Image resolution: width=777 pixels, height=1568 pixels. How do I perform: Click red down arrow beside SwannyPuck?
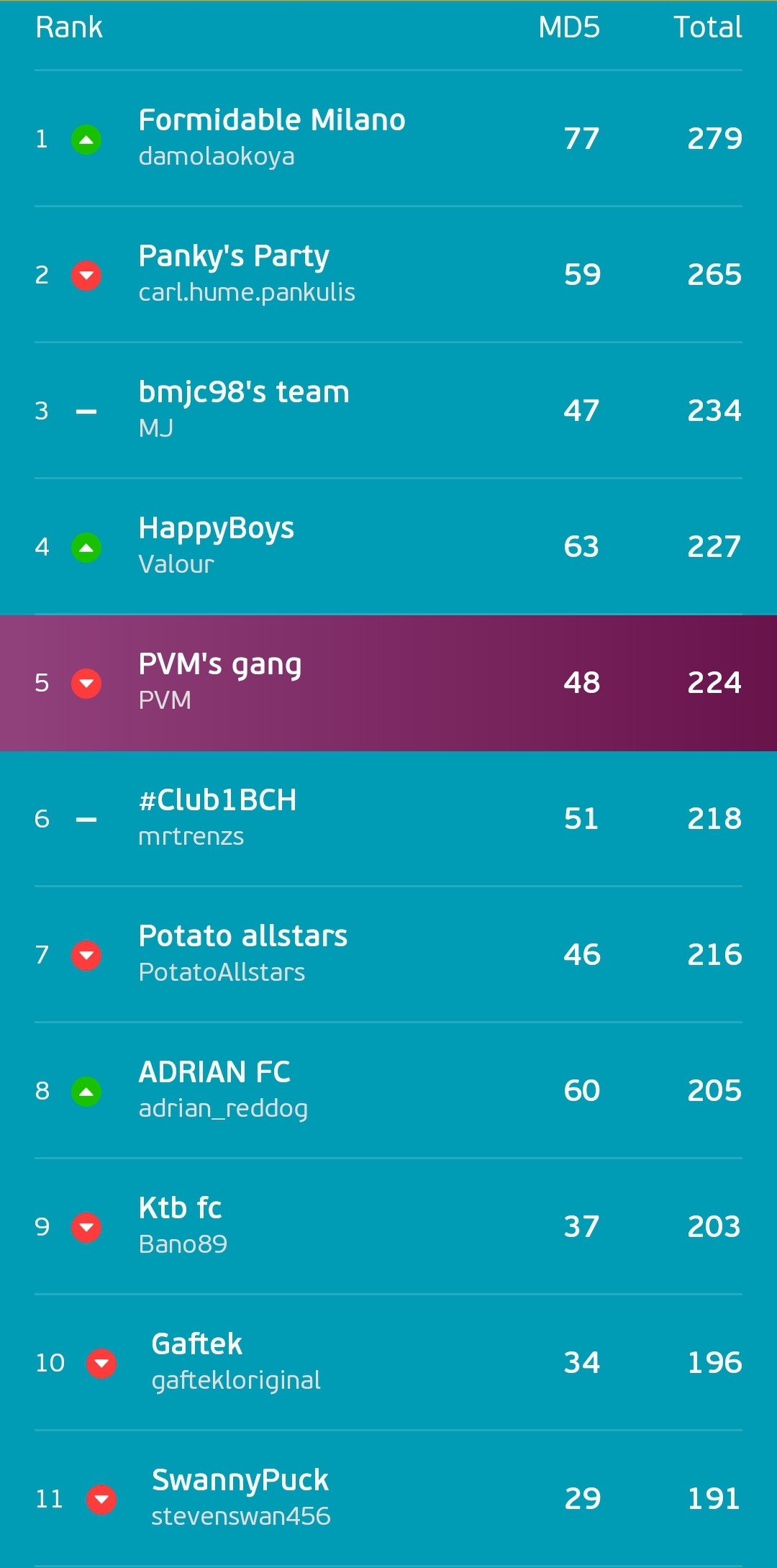101,1500
